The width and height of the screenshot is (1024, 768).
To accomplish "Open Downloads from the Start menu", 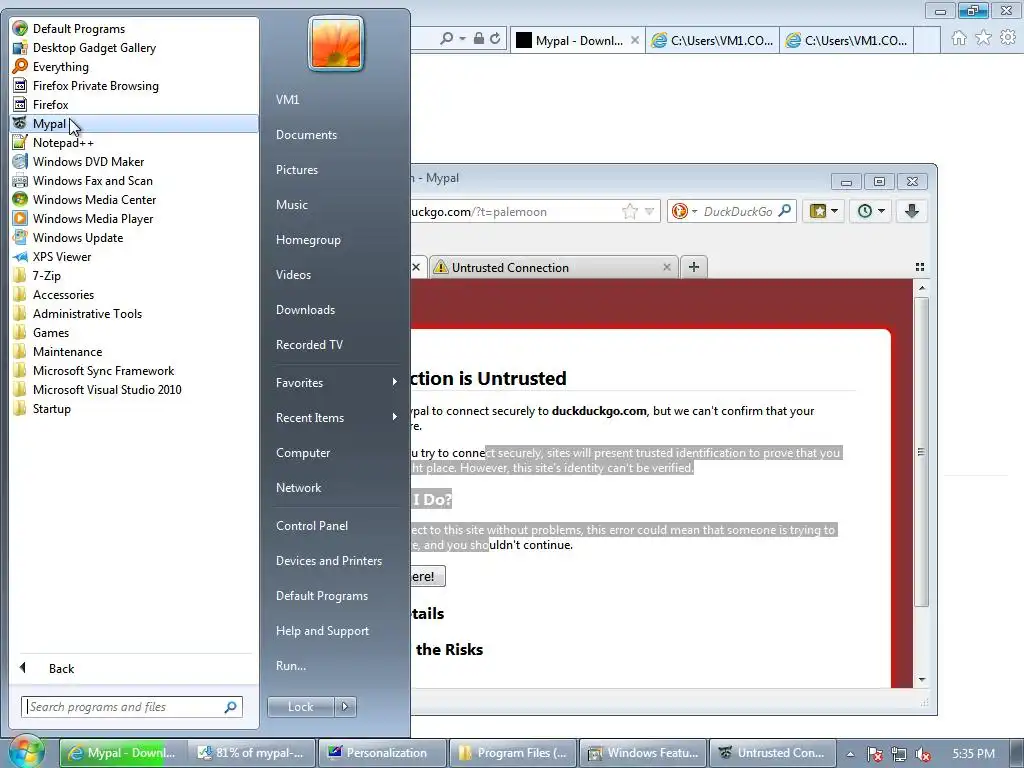I will [336, 310].
